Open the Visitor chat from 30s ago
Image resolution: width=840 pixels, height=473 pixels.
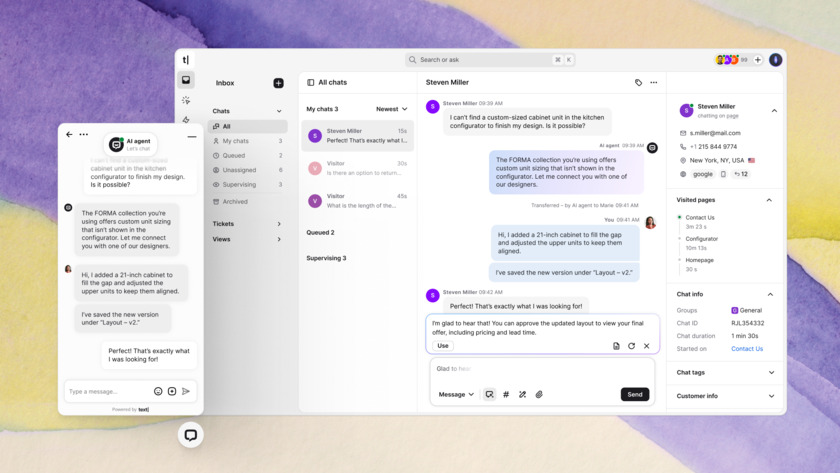coord(357,168)
